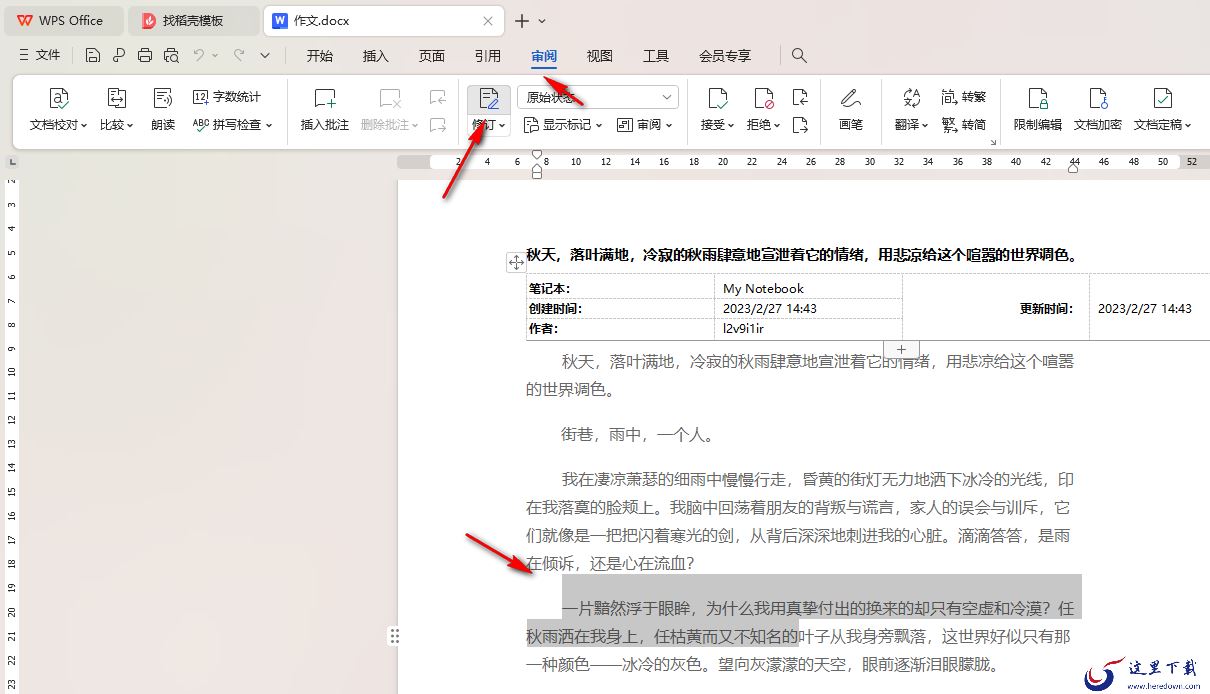Click the first-line indent ruler marker
The height and width of the screenshot is (694, 1210).
tap(537, 155)
